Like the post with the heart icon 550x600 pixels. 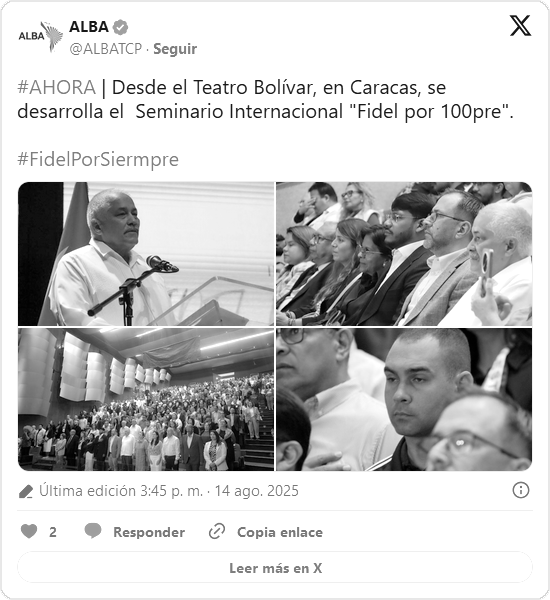(29, 532)
